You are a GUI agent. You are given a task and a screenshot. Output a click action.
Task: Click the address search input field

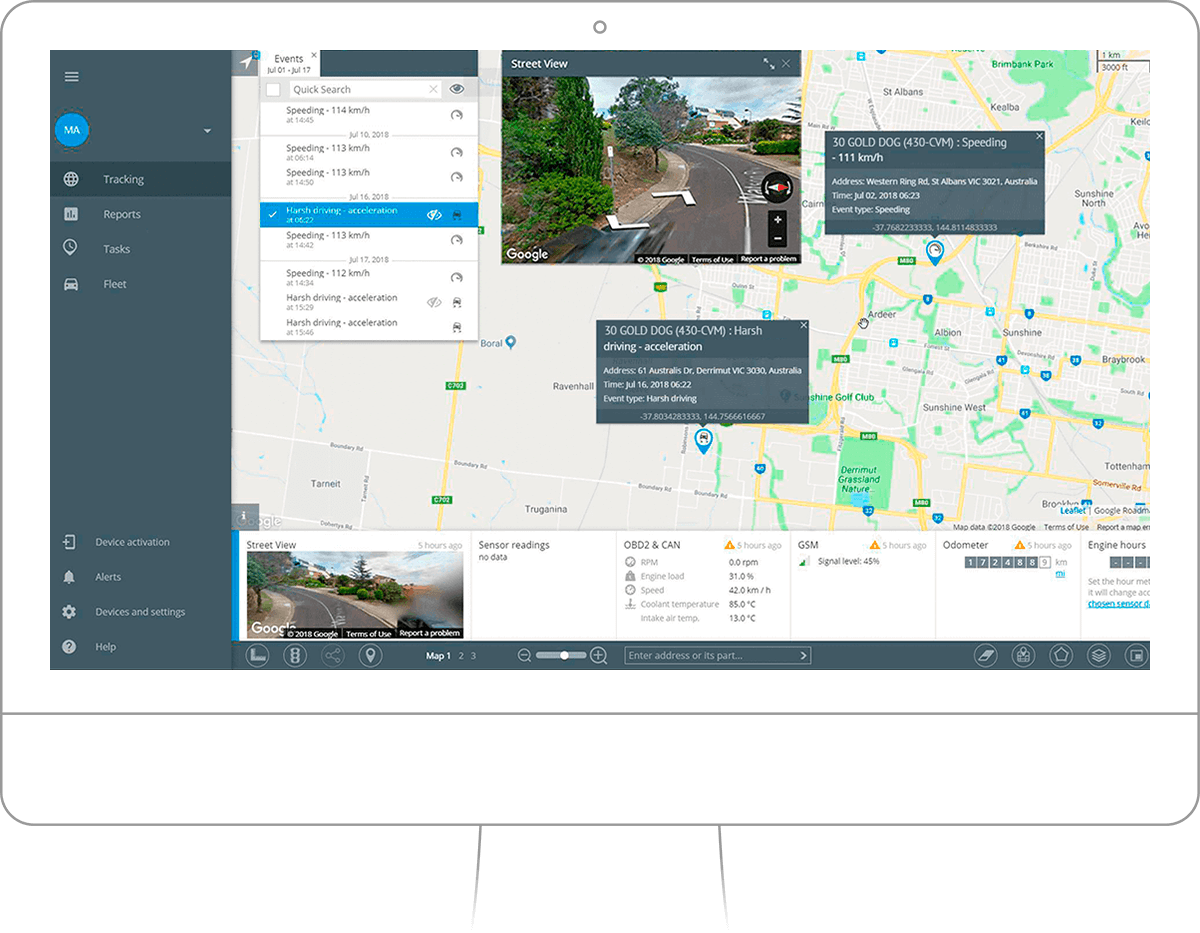point(710,656)
